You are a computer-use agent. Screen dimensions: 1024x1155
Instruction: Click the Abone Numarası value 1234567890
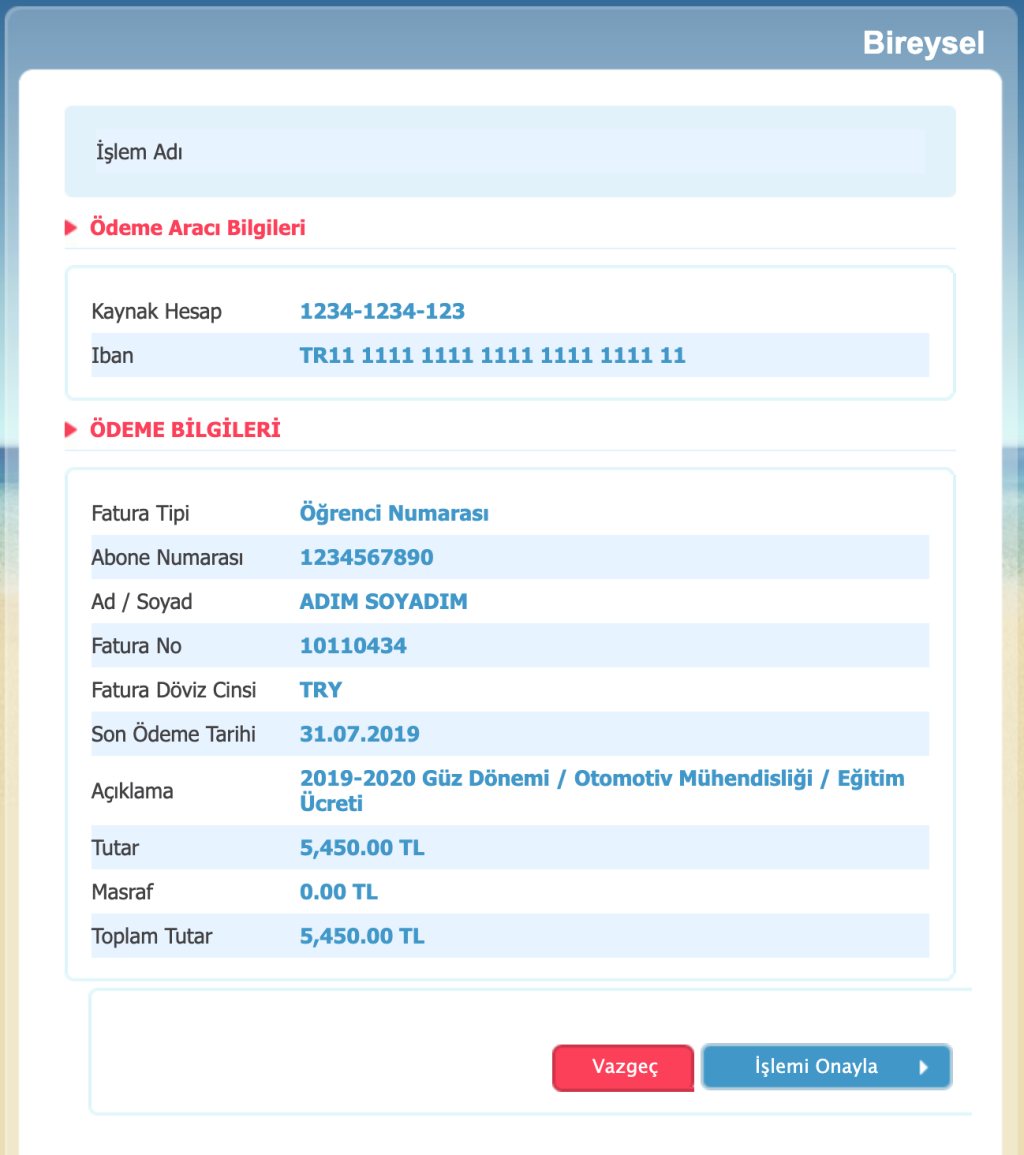tap(366, 558)
